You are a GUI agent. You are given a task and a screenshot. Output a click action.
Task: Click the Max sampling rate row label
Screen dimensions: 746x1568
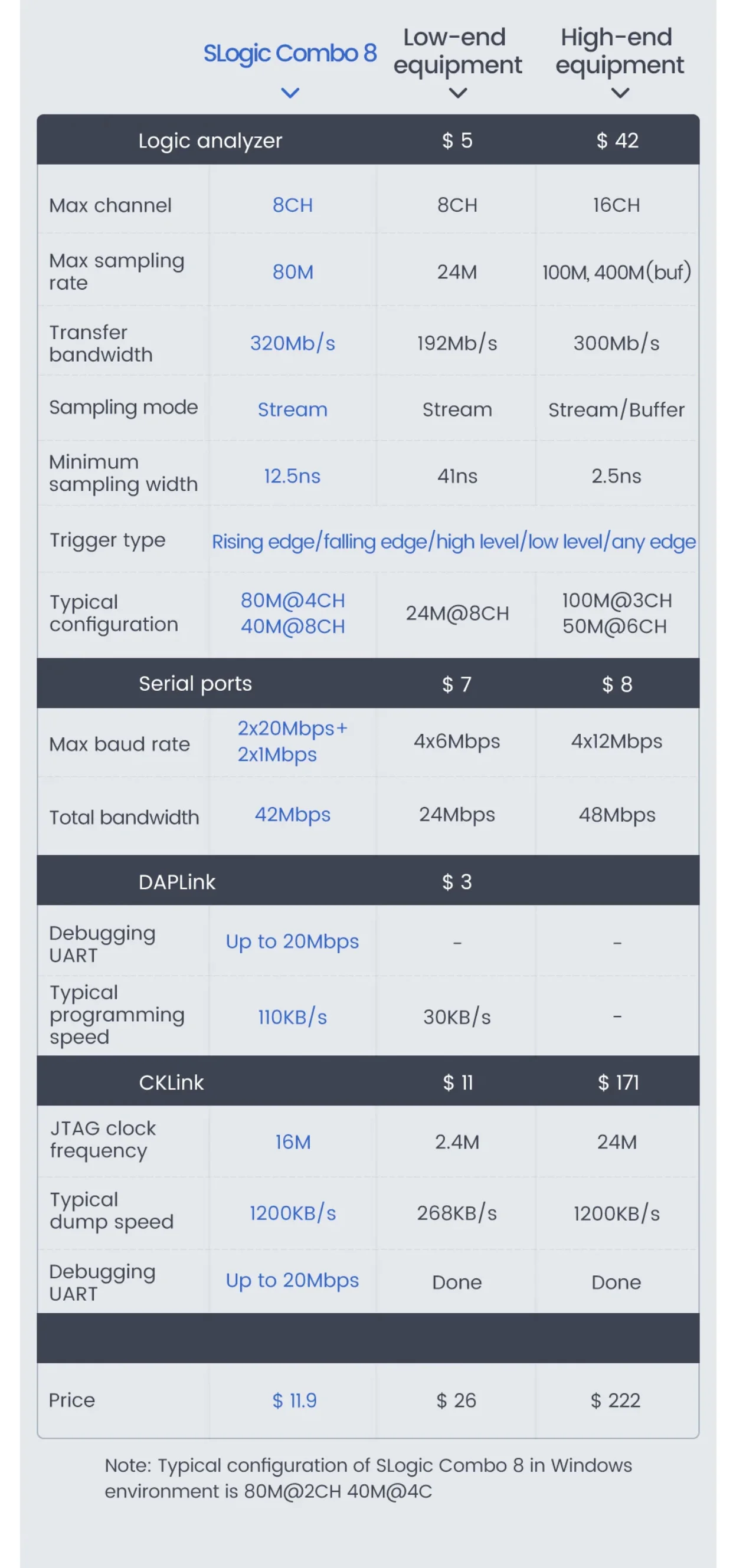point(116,271)
